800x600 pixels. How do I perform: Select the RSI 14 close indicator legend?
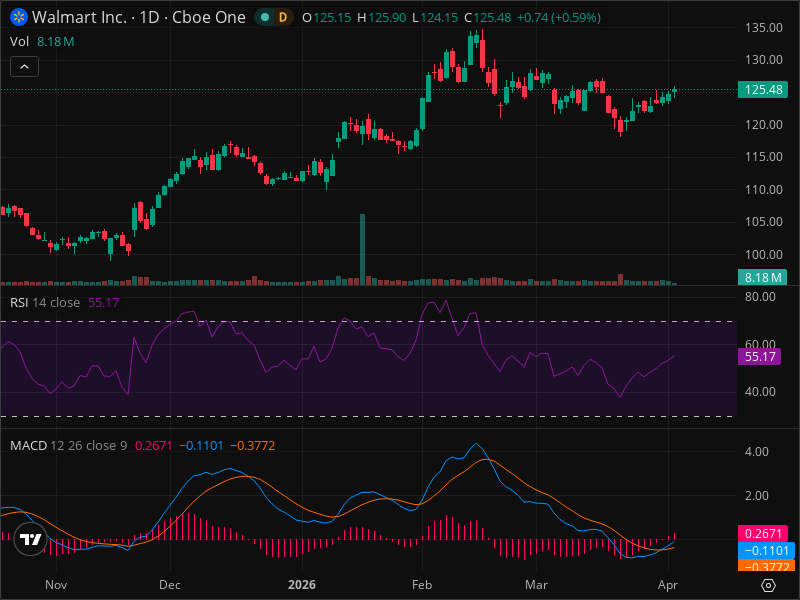click(64, 303)
